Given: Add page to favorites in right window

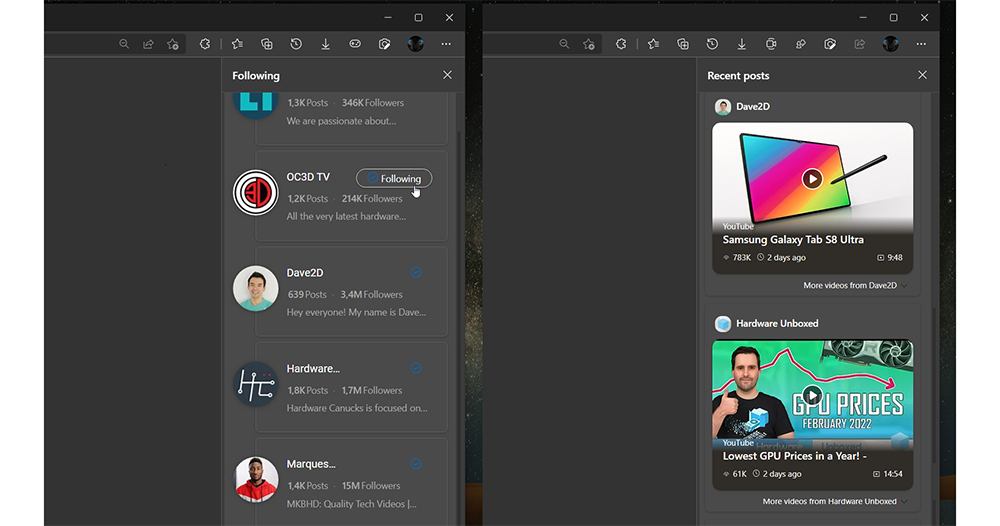Looking at the screenshot, I should click(589, 44).
